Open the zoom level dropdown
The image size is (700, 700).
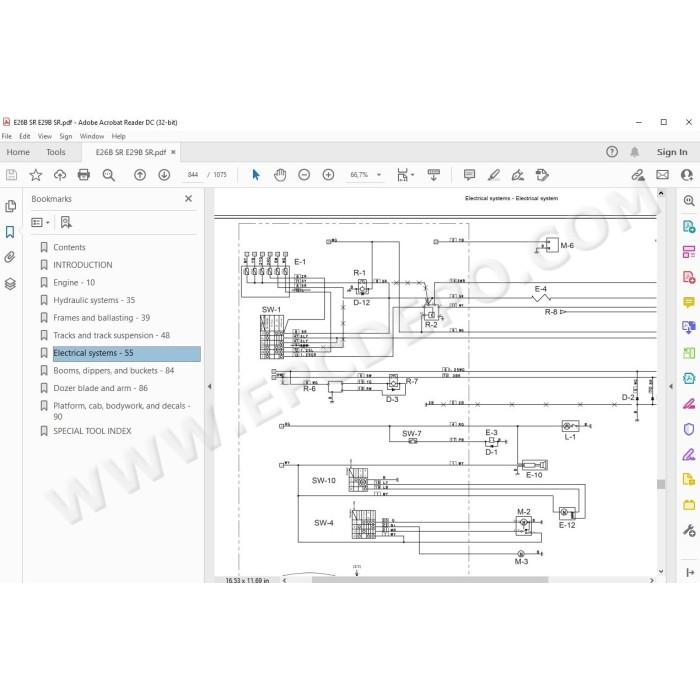[379, 175]
